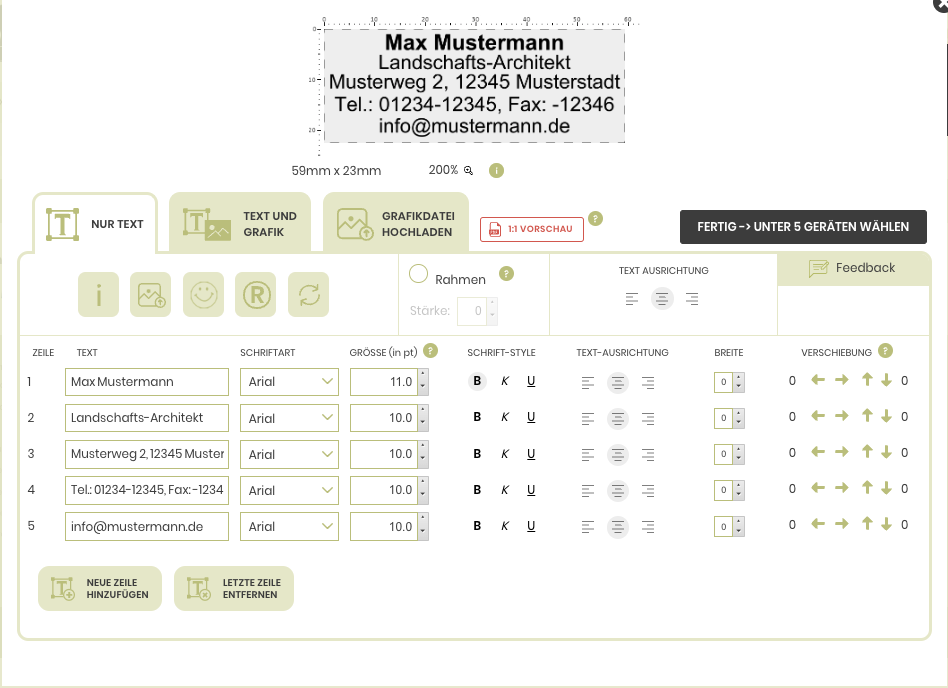Move row 3 text down arrow
This screenshot has width=948, height=688.
886,452
